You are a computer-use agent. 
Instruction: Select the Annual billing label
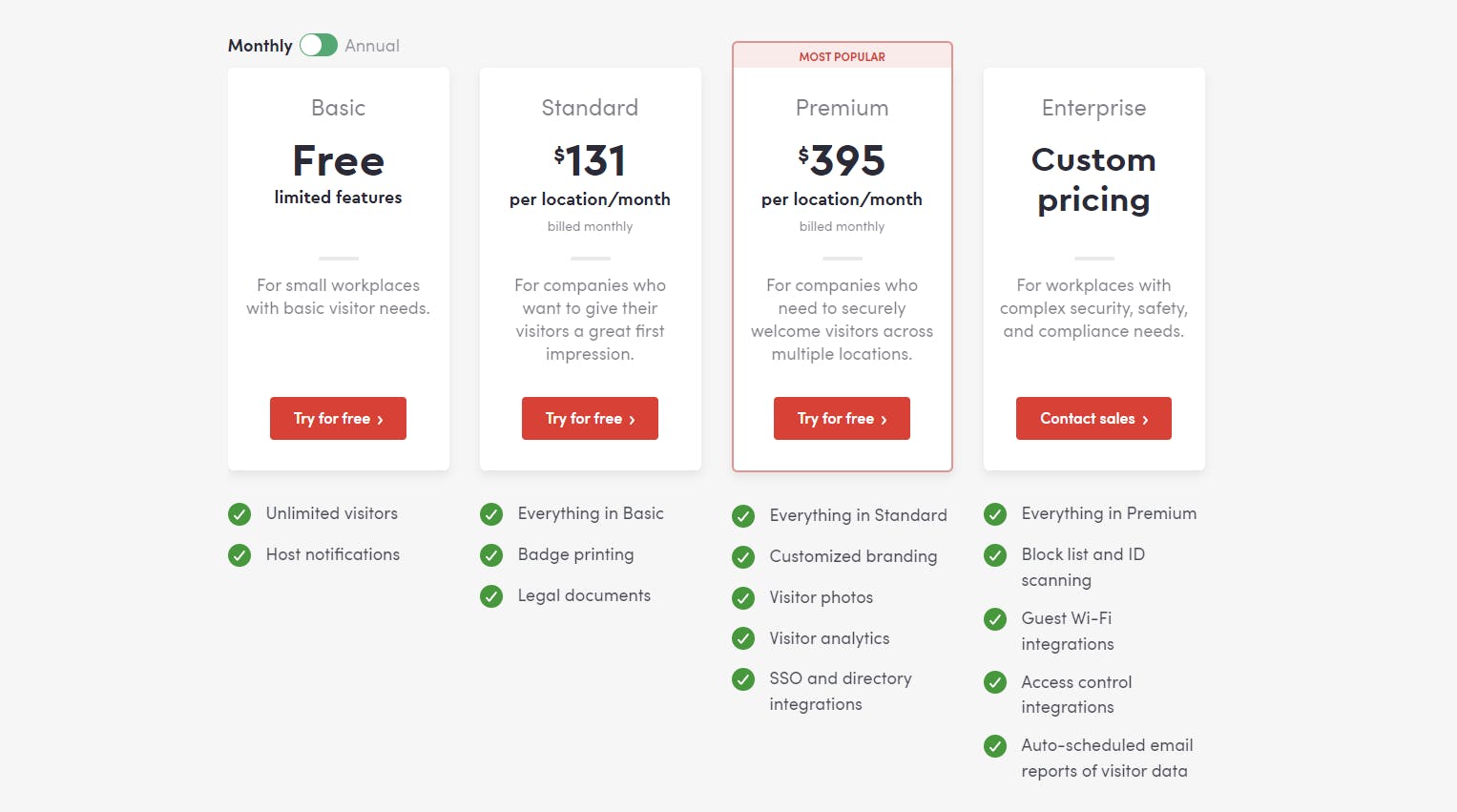372,46
